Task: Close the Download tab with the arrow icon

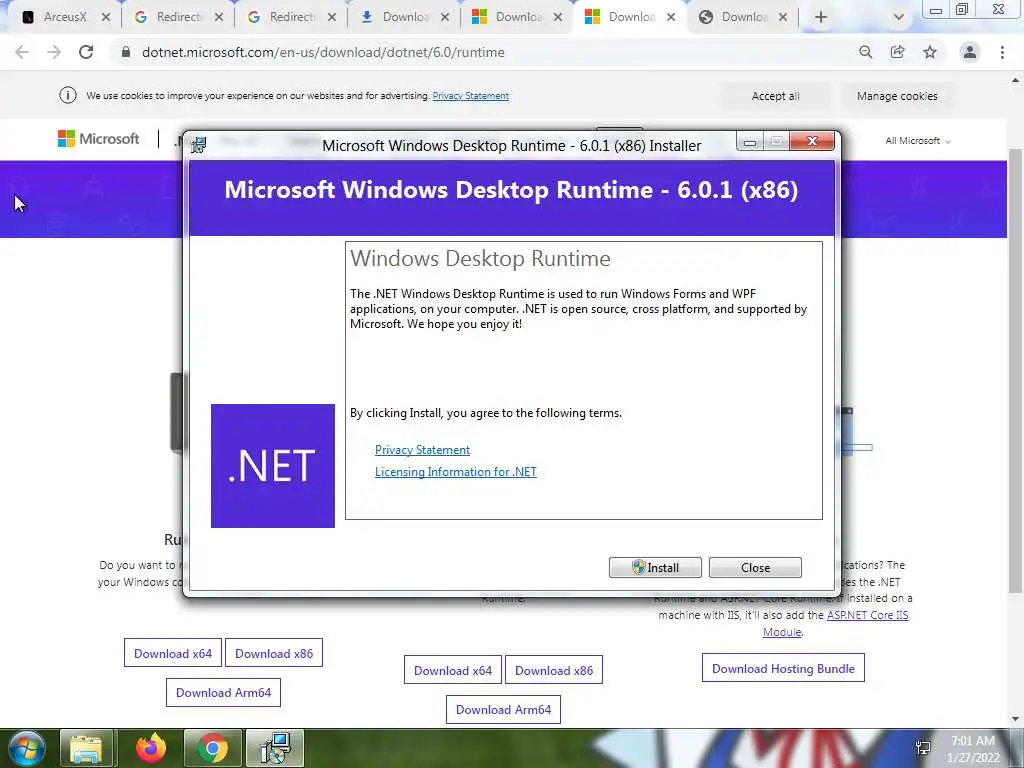Action: click(x=445, y=18)
